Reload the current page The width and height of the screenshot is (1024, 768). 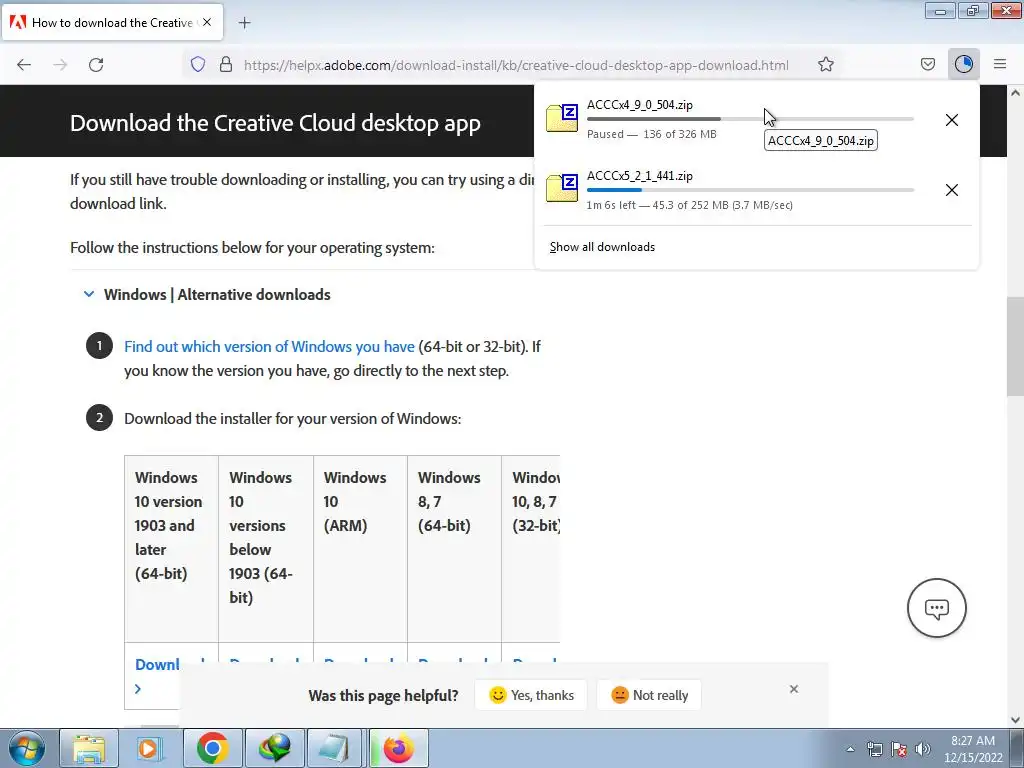point(96,65)
